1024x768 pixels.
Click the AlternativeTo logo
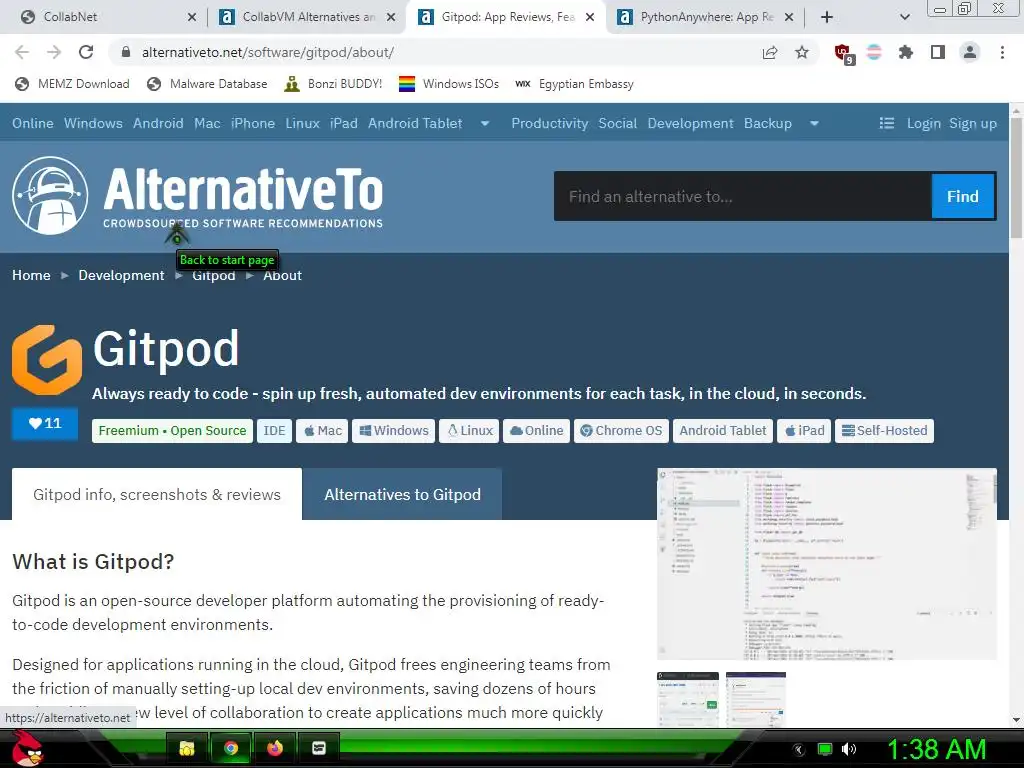(x=197, y=195)
